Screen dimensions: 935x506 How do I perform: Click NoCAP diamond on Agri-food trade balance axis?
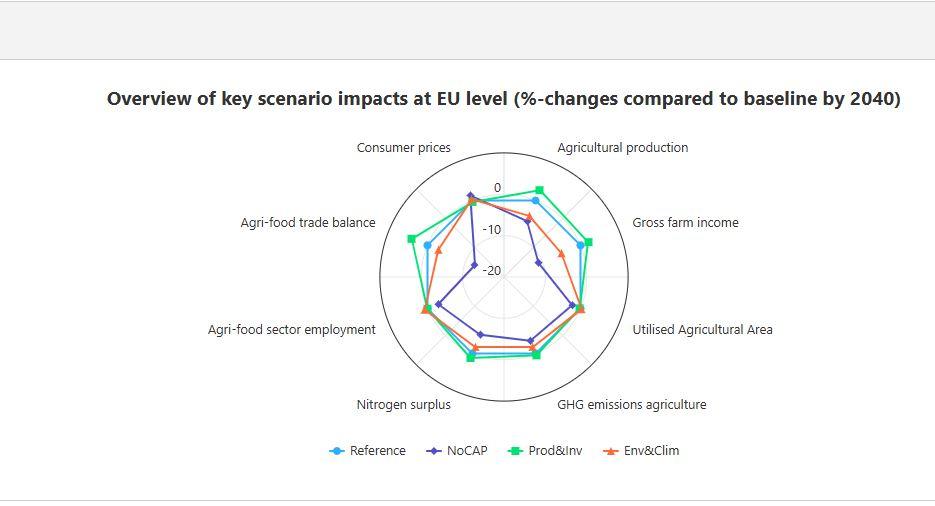pos(474,266)
